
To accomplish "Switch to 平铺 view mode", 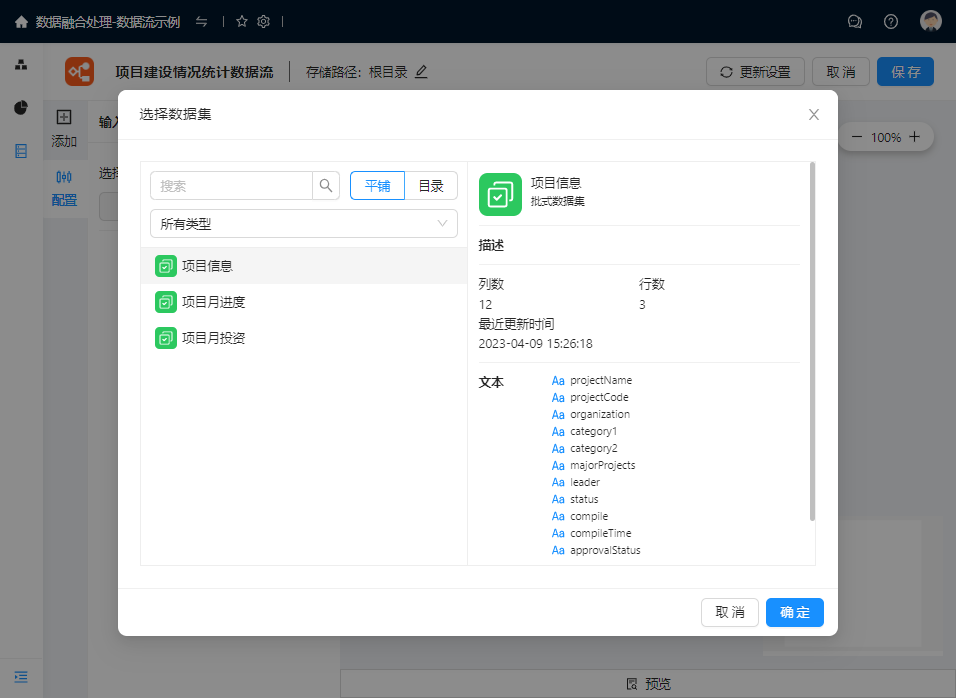I will pos(377,186).
